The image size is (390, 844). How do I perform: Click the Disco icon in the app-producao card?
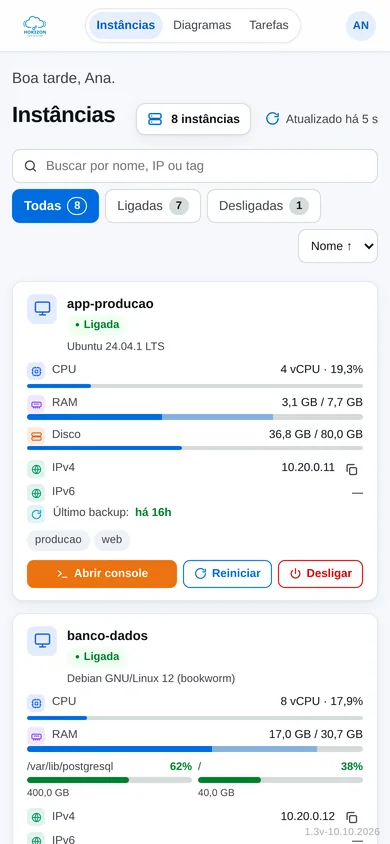(36, 435)
